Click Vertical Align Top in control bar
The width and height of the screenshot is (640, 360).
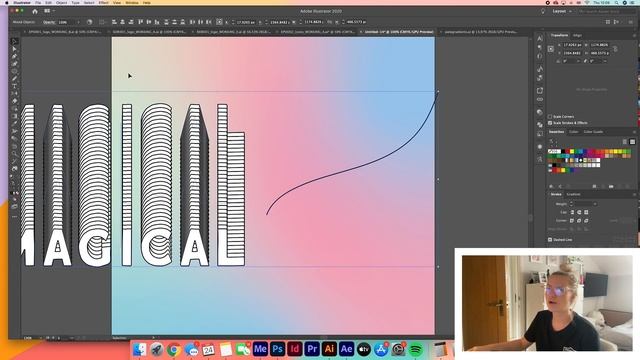coord(140,22)
